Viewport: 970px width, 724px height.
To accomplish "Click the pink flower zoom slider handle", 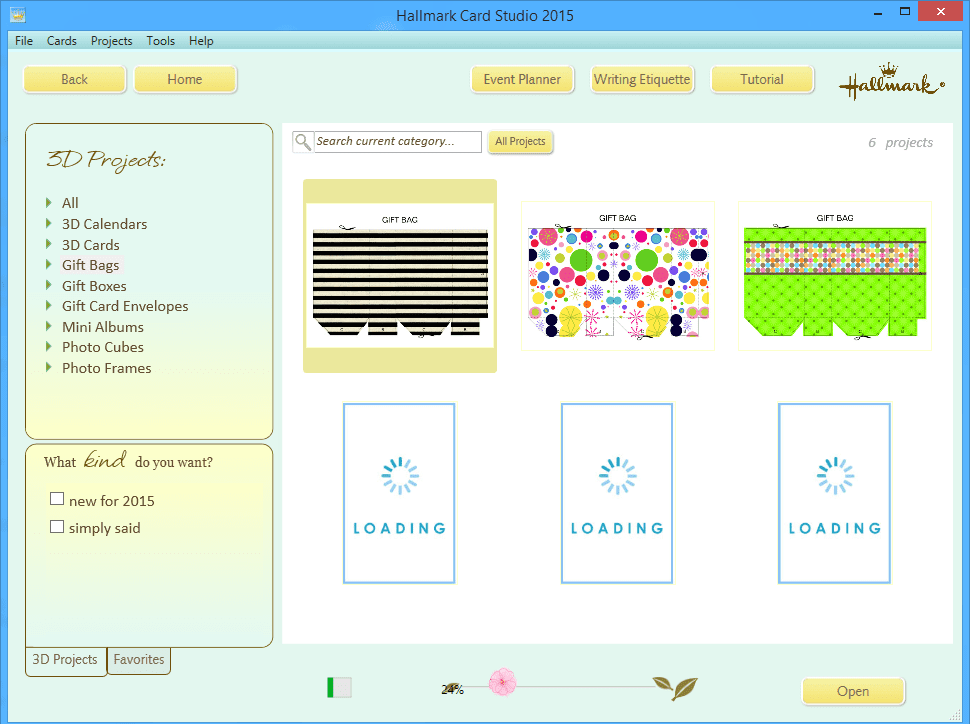I will point(502,682).
